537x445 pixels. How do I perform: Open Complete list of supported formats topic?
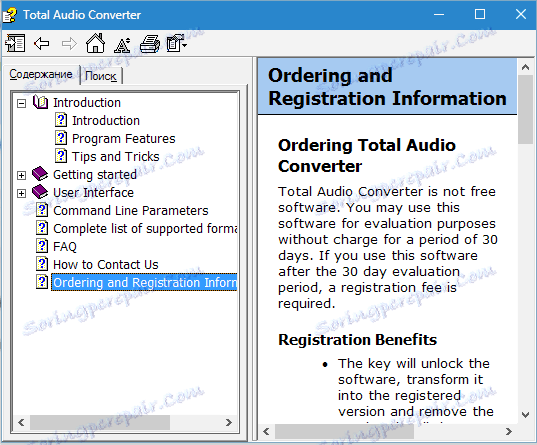pyautogui.click(x=145, y=228)
